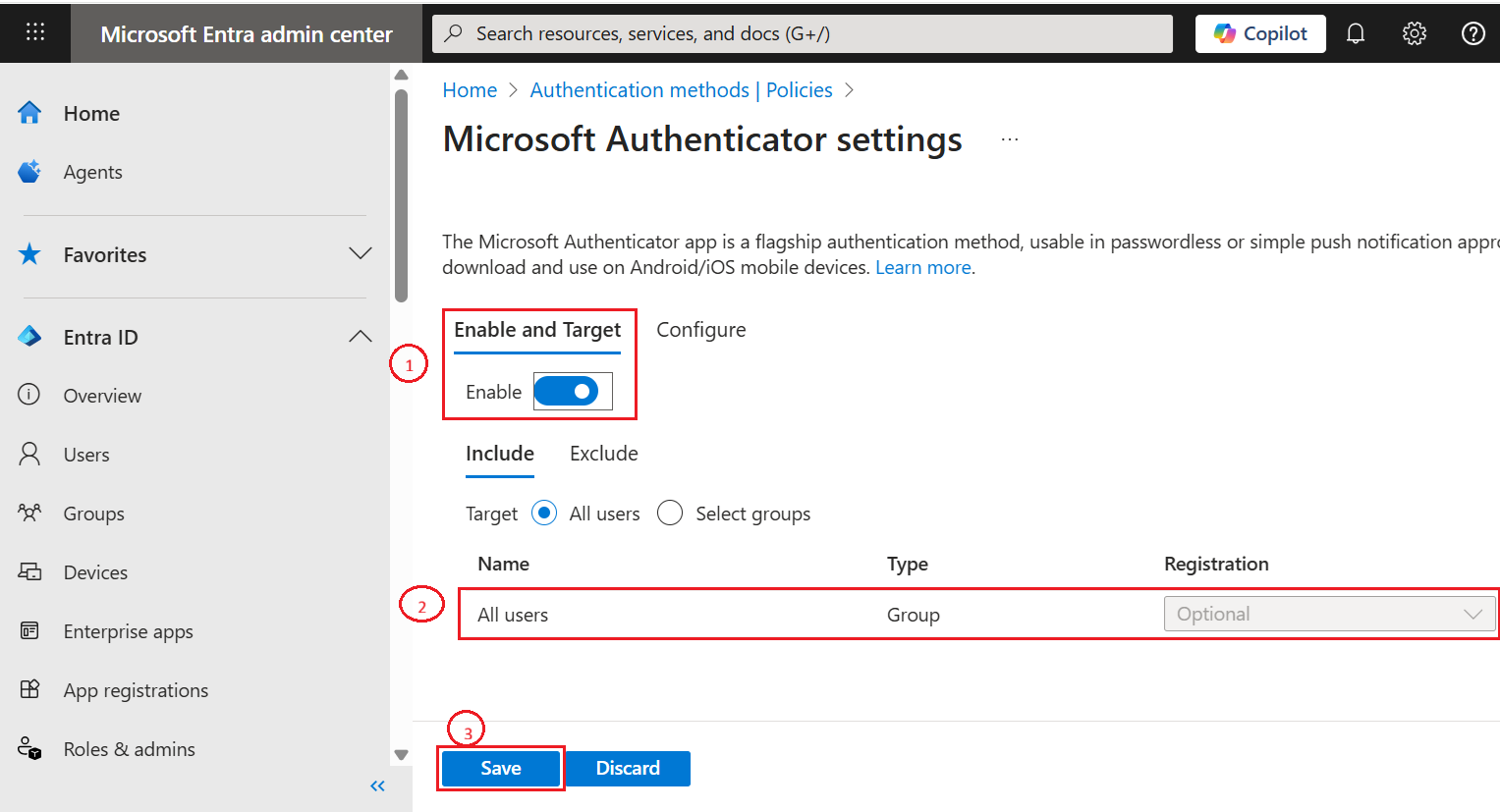Screen dimensions: 1500x812
Task: Click the notifications bell icon
Action: (x=1356, y=33)
